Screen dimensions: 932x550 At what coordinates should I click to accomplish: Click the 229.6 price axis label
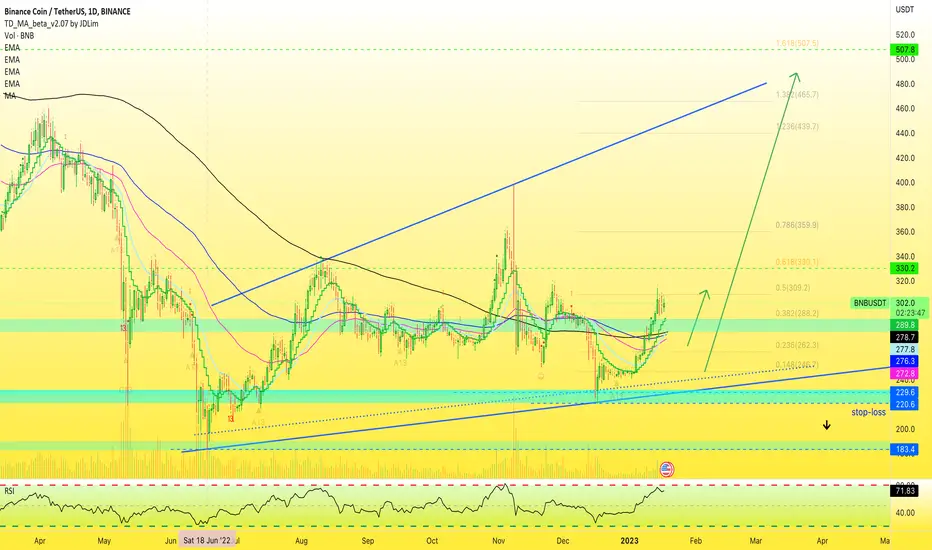tap(904, 392)
